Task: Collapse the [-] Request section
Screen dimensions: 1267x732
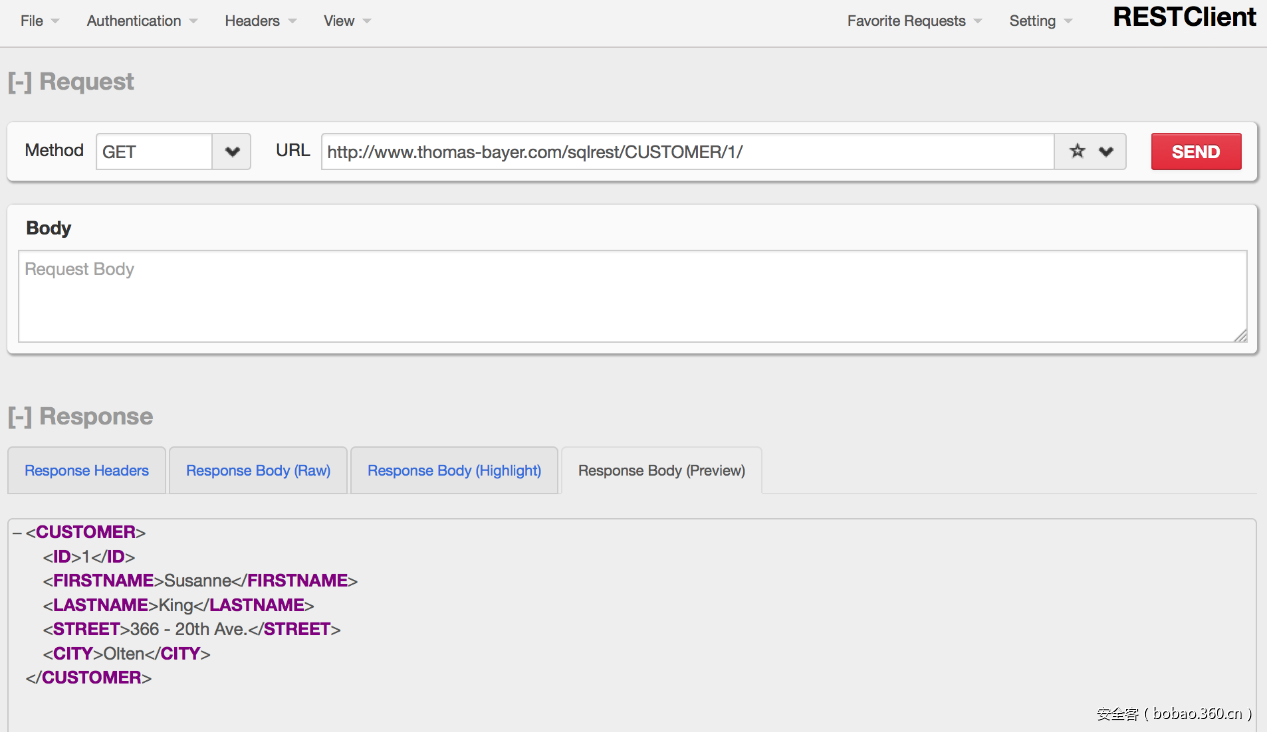Action: [71, 82]
